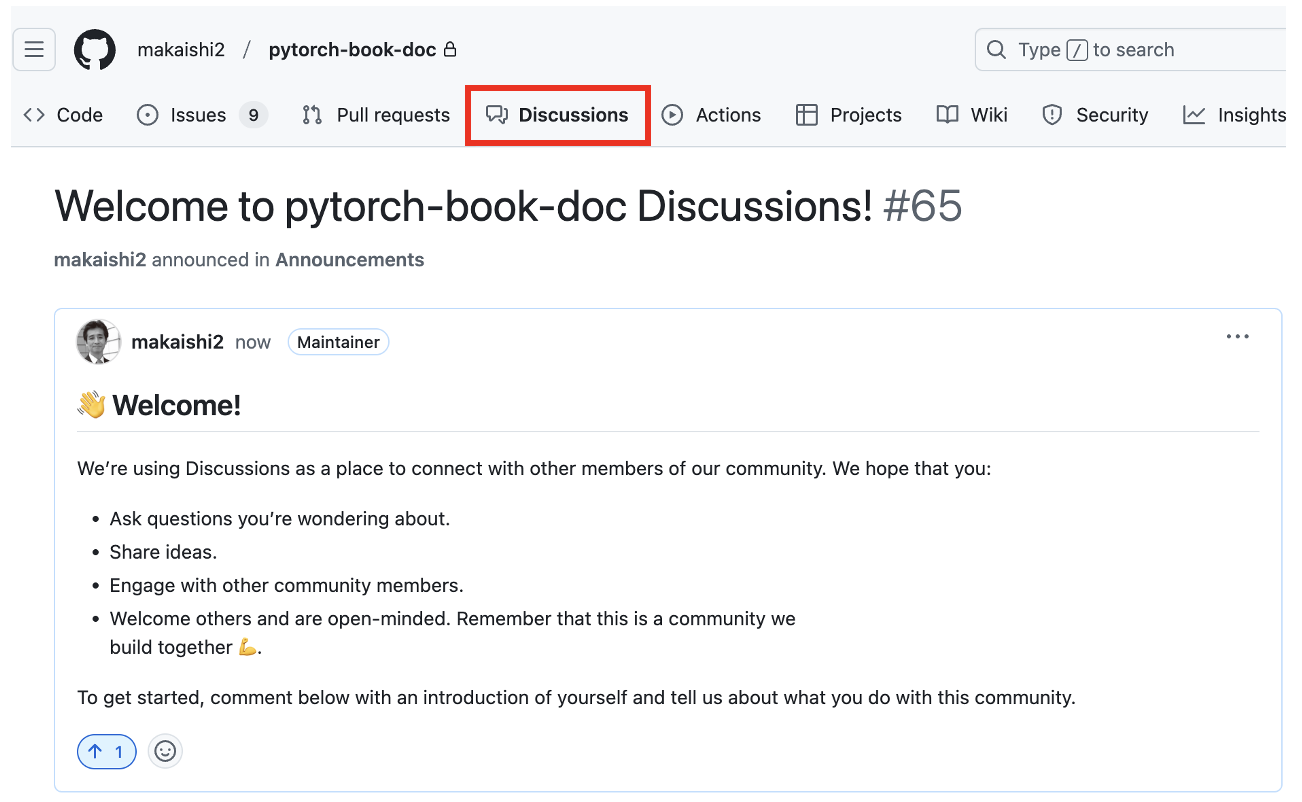The height and width of the screenshot is (802, 1302).
Task: Switch to the Code tab
Action: [63, 115]
